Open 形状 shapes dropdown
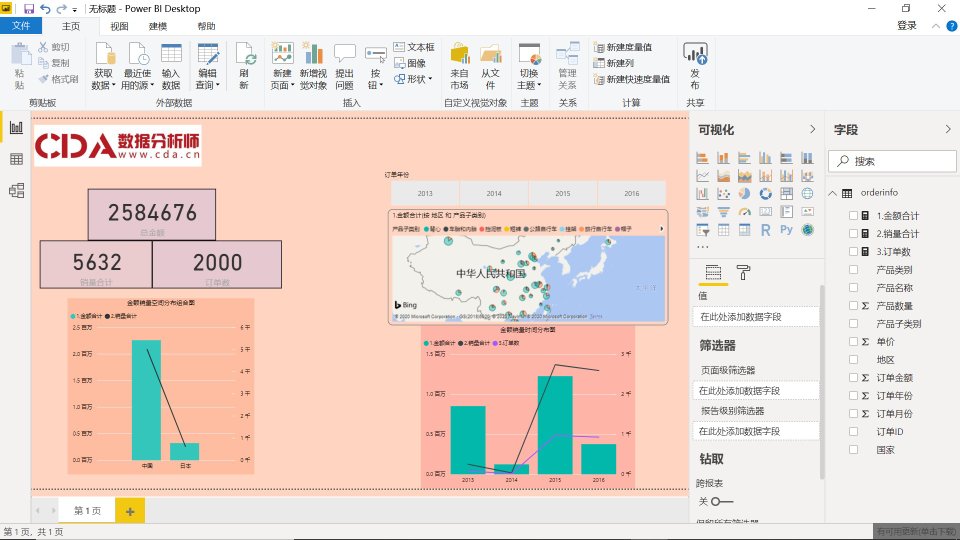960x540 pixels. 413,79
